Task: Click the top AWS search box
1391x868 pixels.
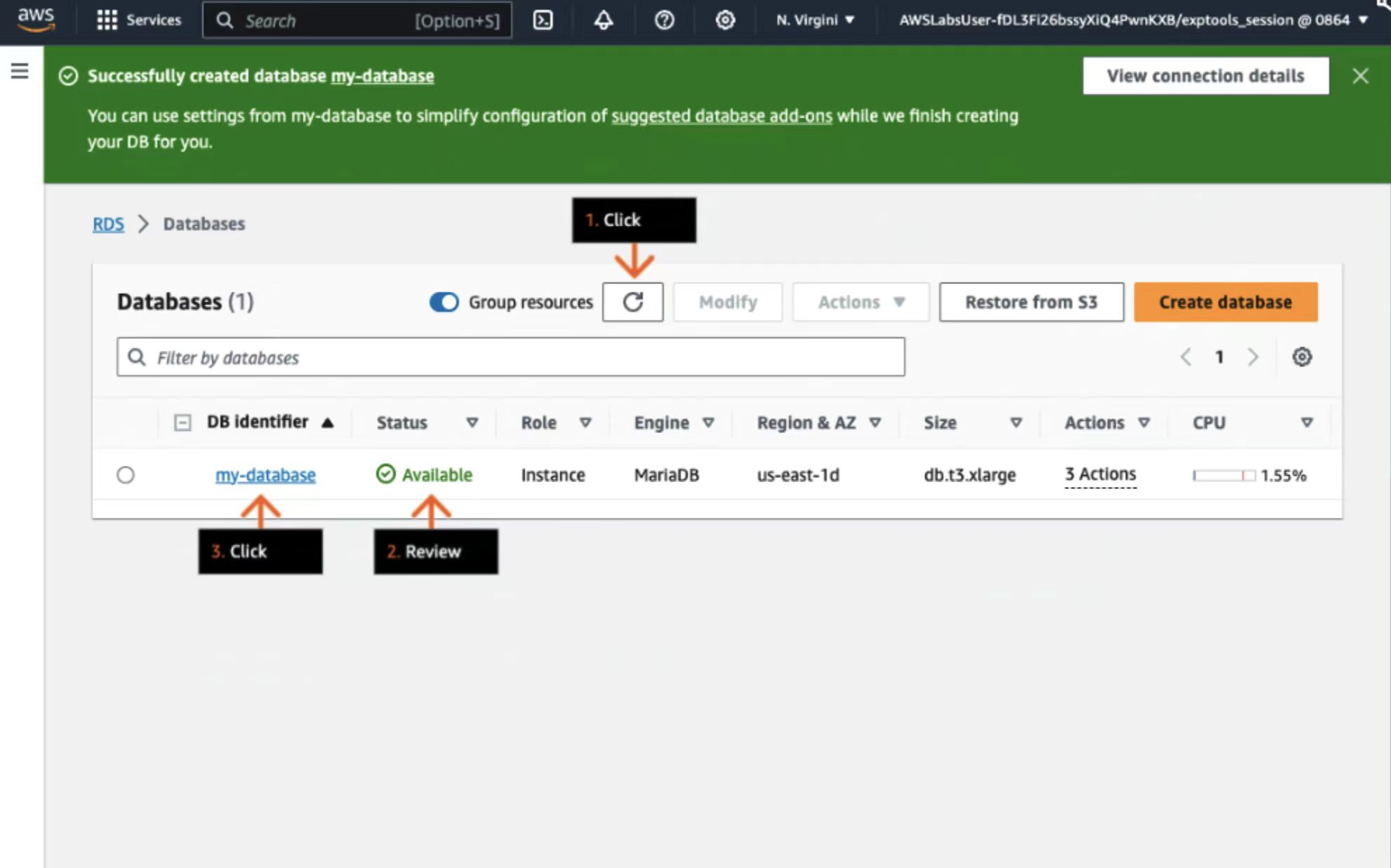Action: (357, 20)
